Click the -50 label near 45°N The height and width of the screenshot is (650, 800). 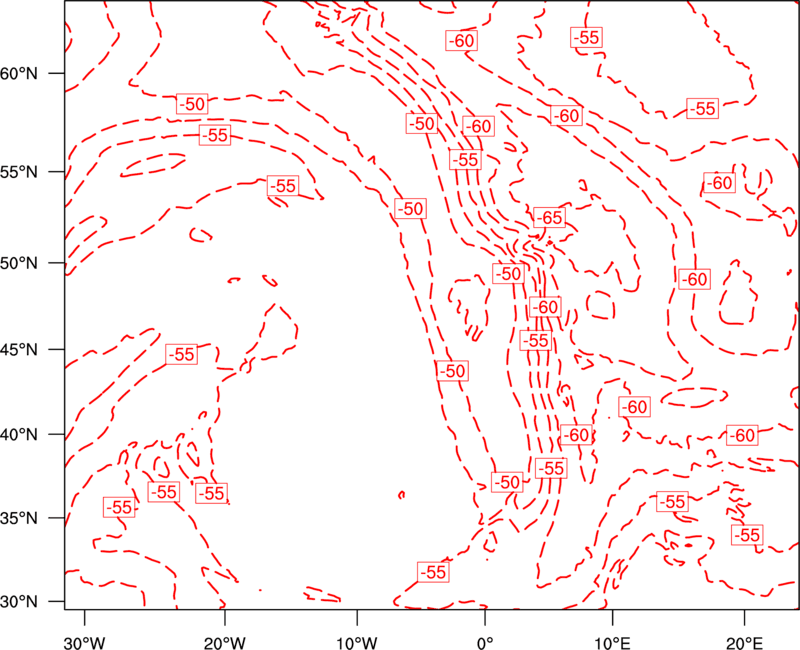point(453,371)
